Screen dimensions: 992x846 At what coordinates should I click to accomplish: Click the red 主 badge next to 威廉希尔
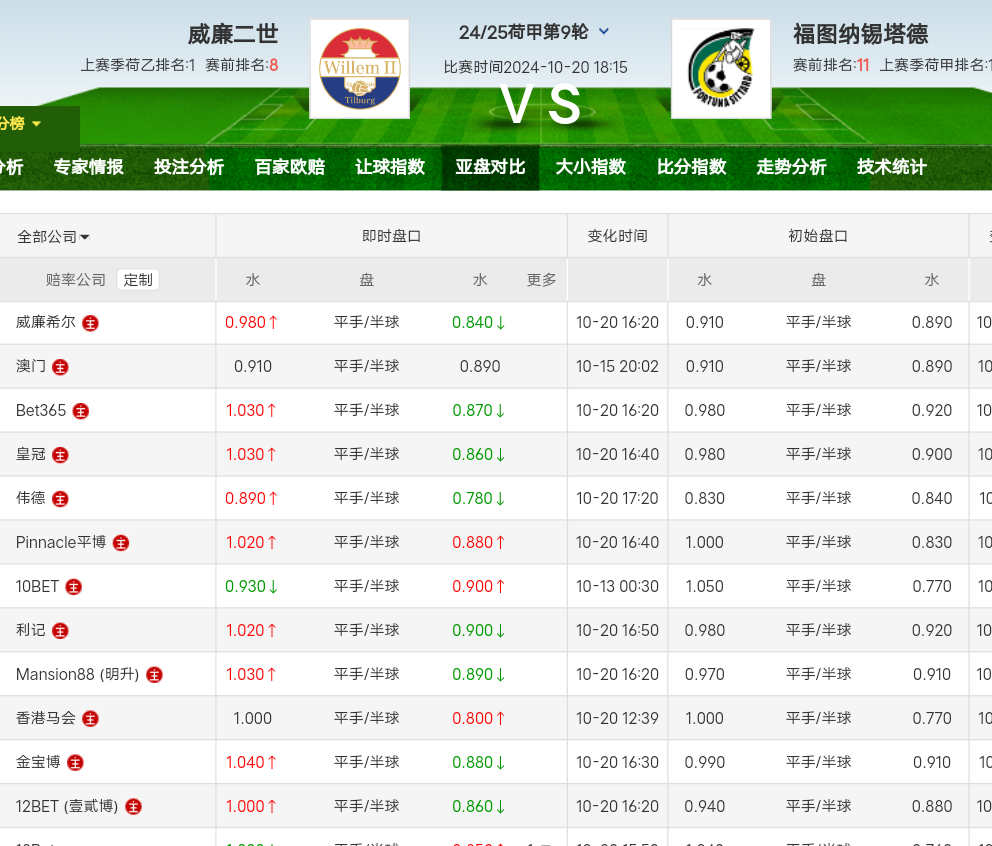click(x=90, y=323)
